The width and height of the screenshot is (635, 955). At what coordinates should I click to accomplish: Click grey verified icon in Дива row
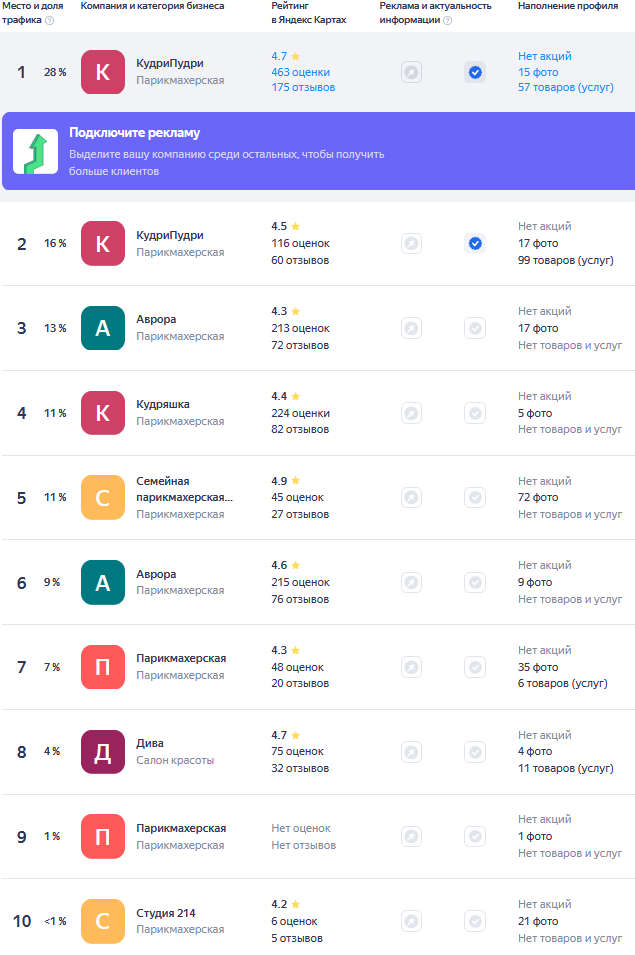click(475, 752)
